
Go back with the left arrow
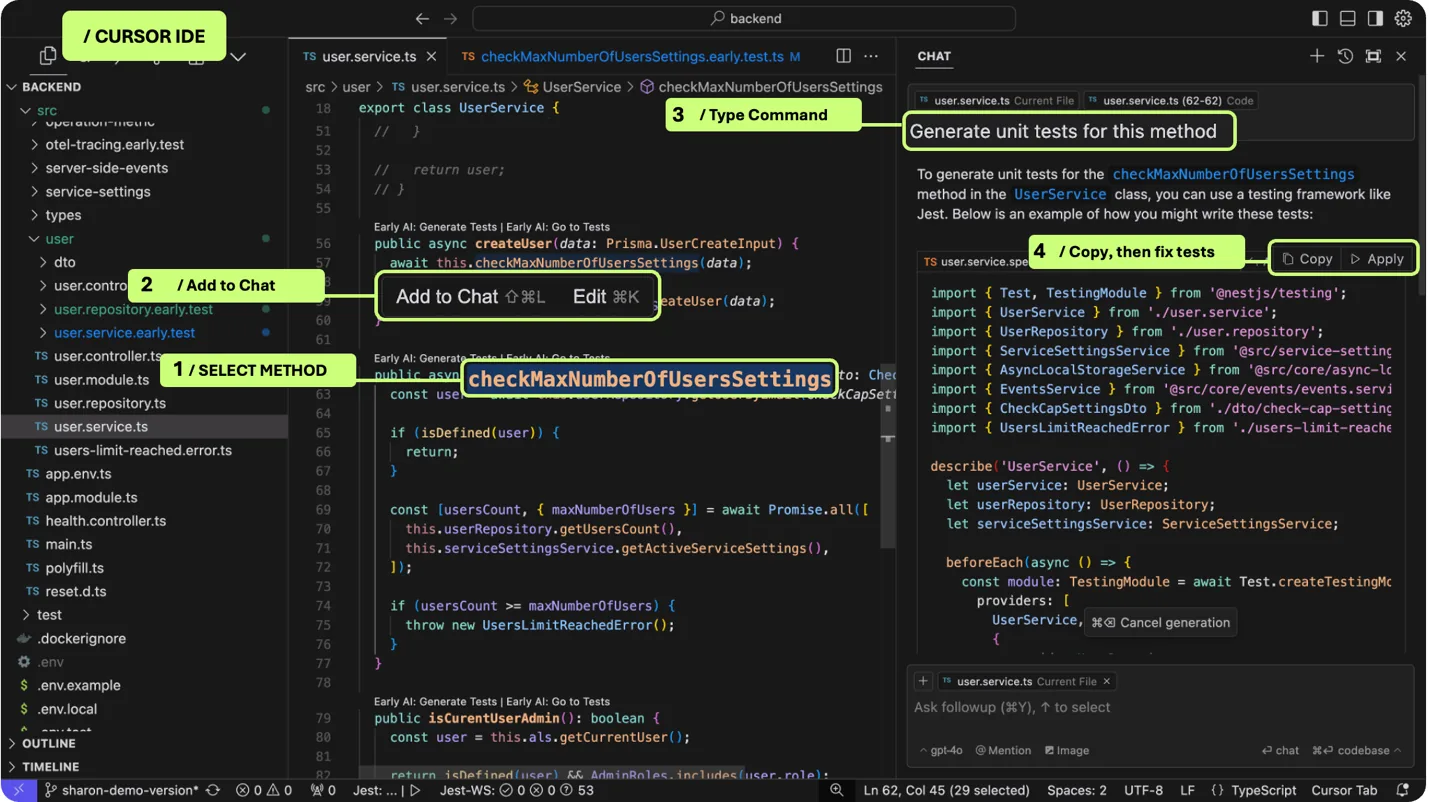pos(422,18)
